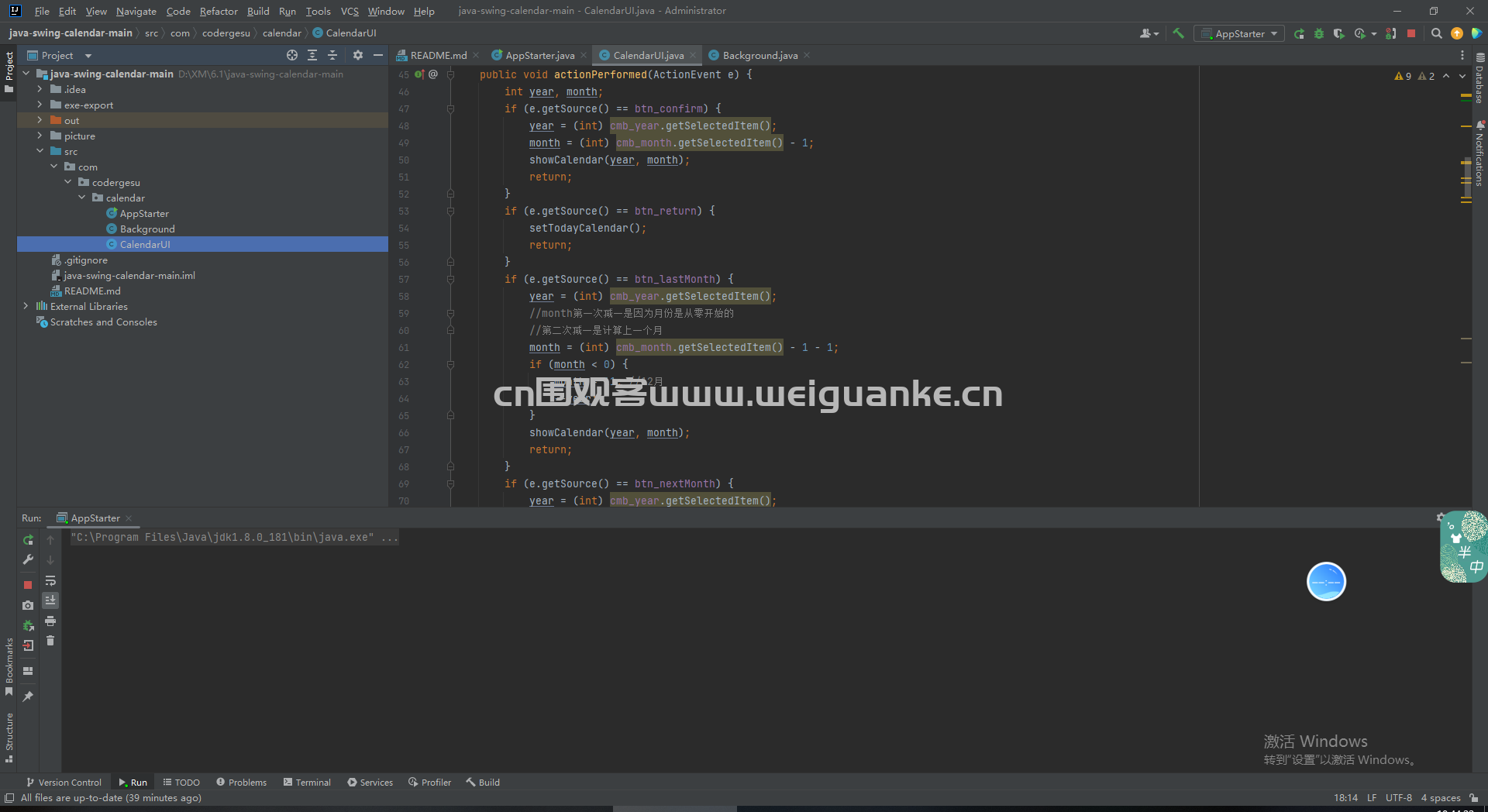Select README.md file in Project tree

pos(92,291)
